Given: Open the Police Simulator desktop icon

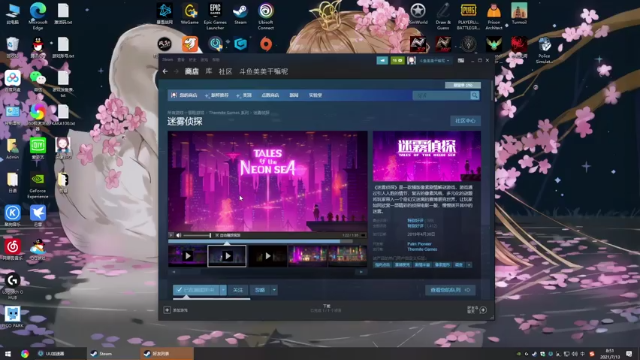Looking at the screenshot, I should point(544,50).
